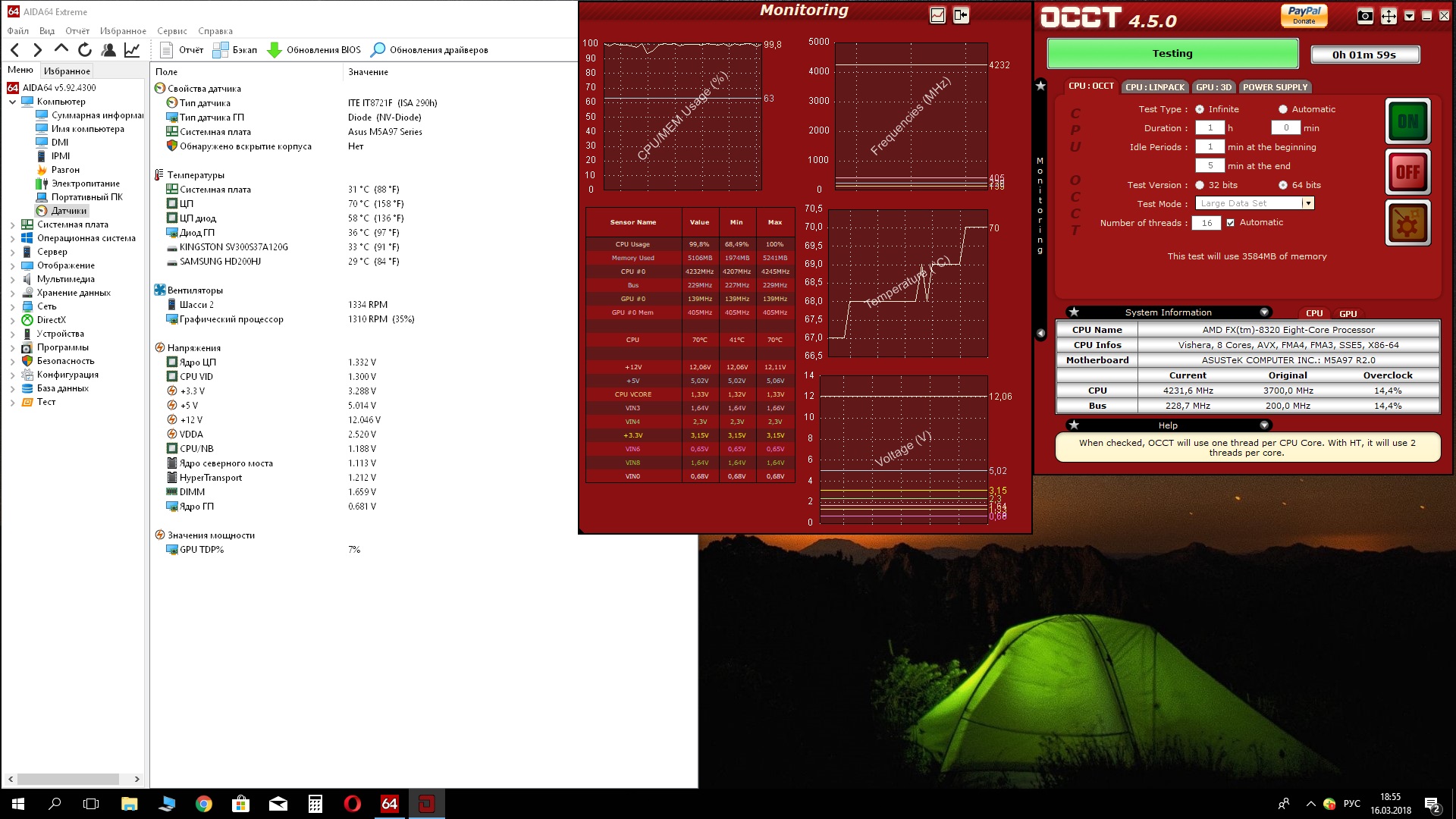
Task: Select 64 bits test version
Action: point(1283,185)
